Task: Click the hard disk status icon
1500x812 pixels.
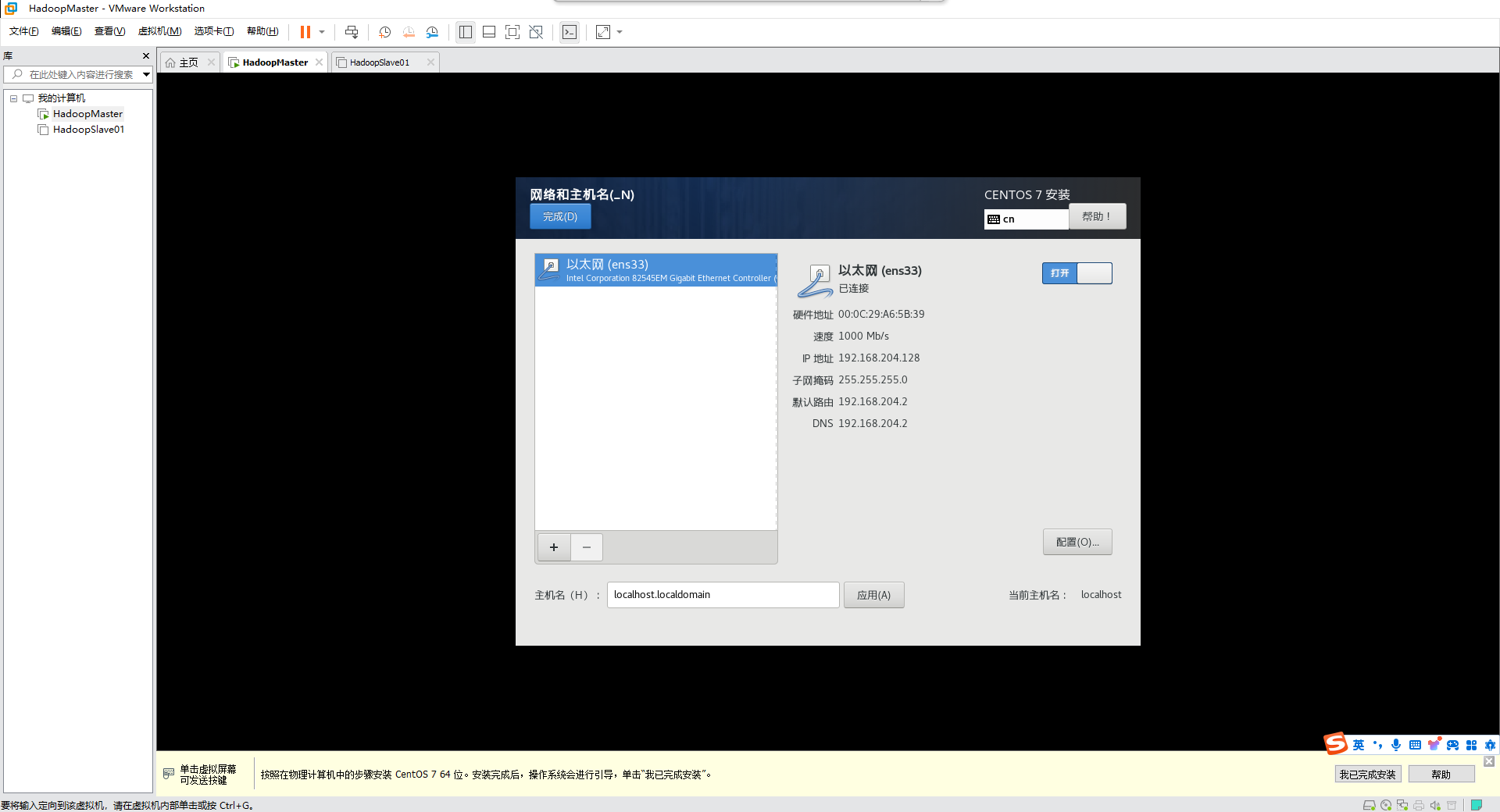Action: pyautogui.click(x=1369, y=805)
